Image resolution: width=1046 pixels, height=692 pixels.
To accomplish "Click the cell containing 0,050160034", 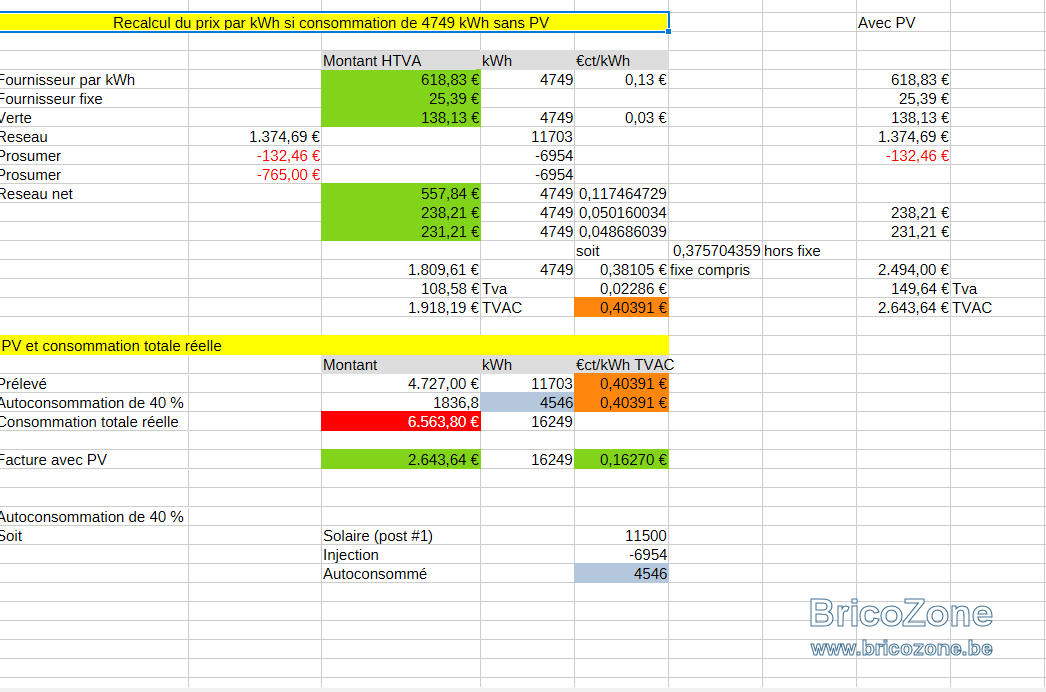I will [621, 213].
